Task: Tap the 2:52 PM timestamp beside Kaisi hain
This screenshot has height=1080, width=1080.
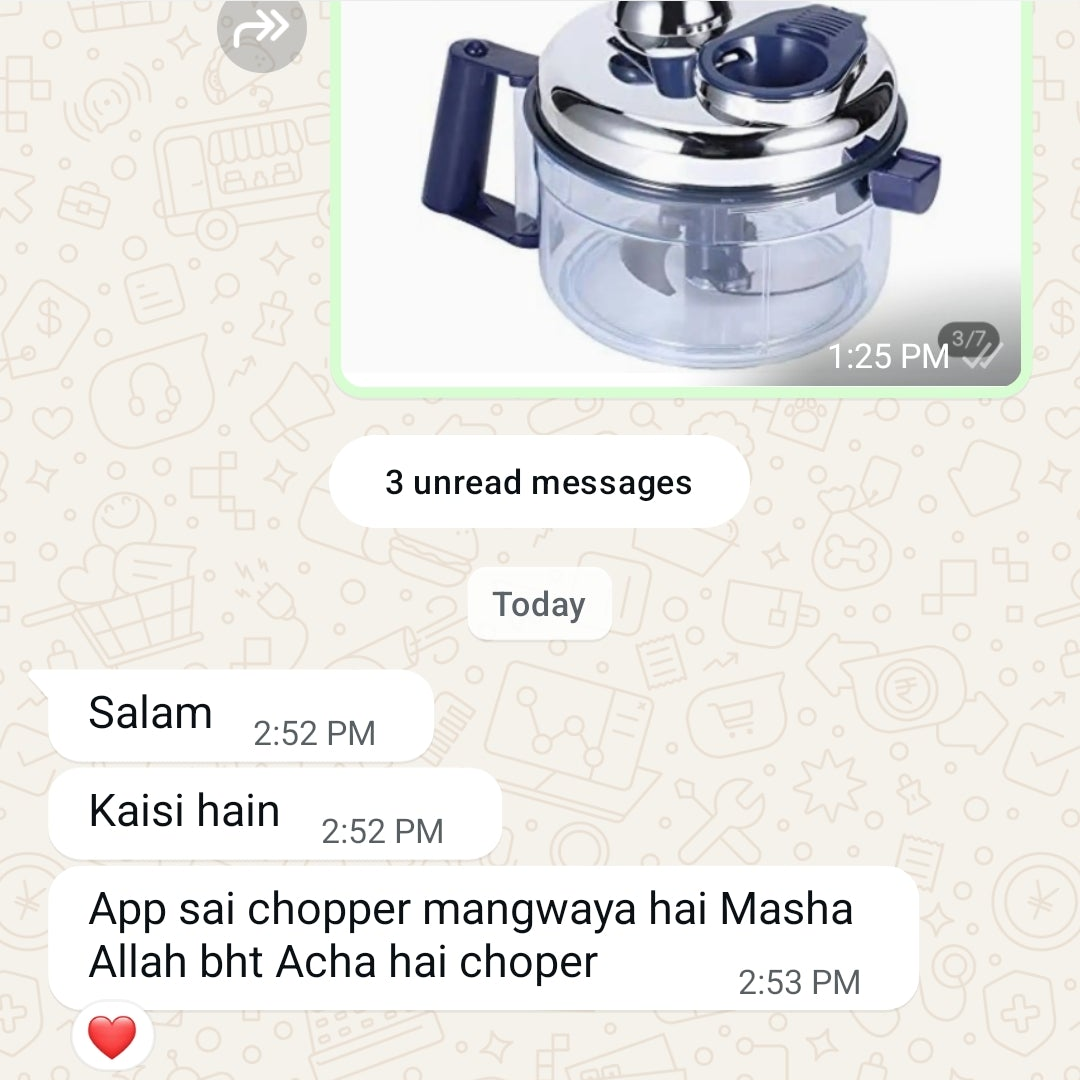Action: click(382, 831)
